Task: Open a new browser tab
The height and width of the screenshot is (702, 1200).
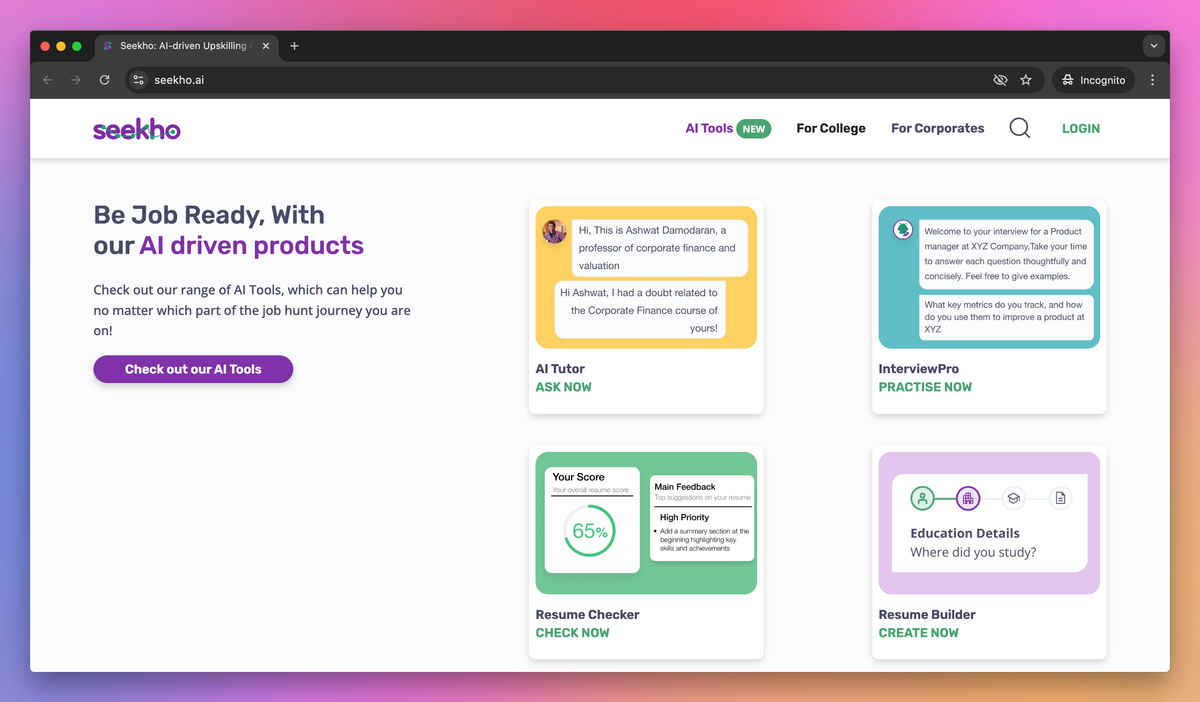Action: 294,46
